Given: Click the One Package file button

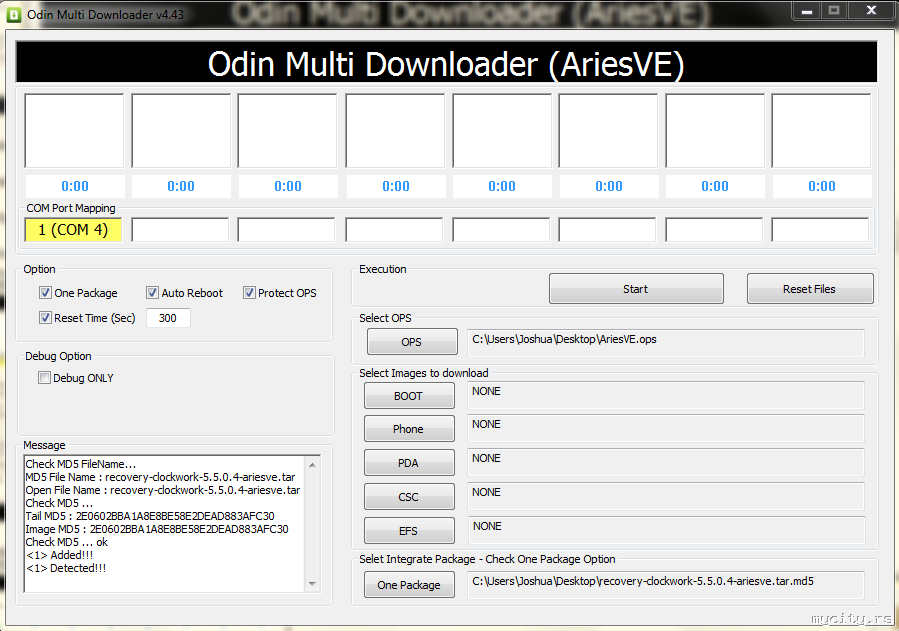Looking at the screenshot, I should tap(409, 585).
